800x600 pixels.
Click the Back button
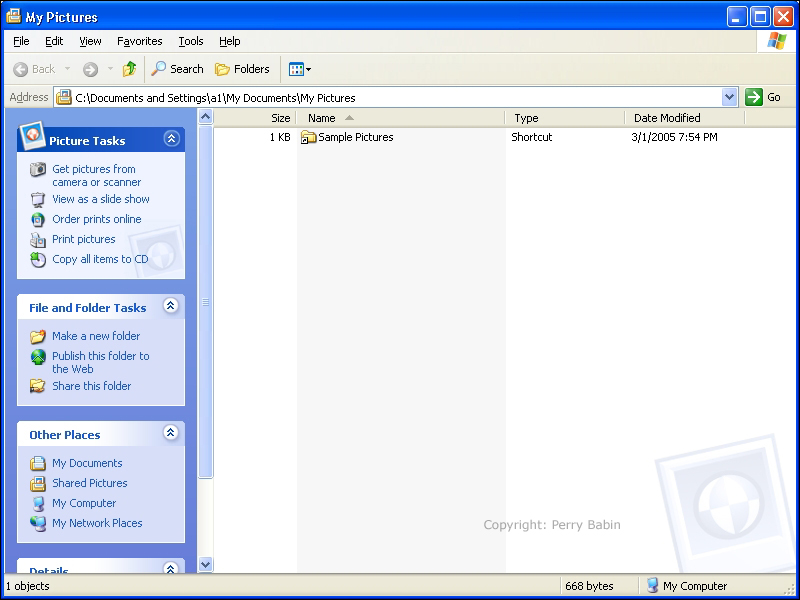coord(34,69)
